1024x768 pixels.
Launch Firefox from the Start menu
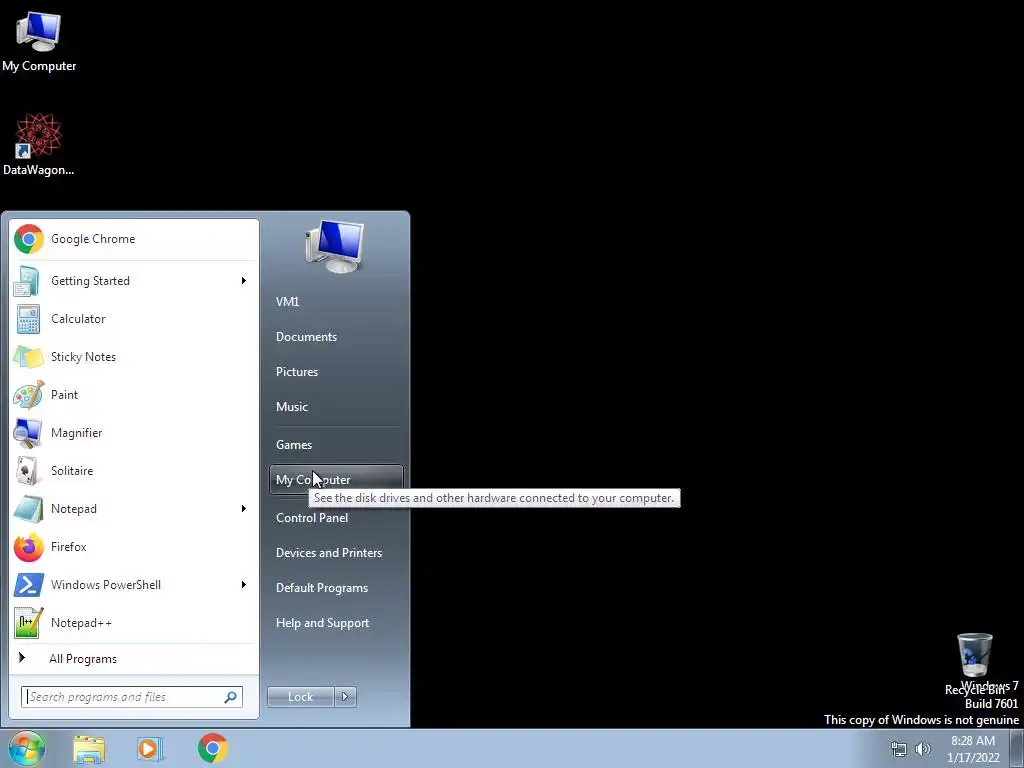[x=134, y=547]
